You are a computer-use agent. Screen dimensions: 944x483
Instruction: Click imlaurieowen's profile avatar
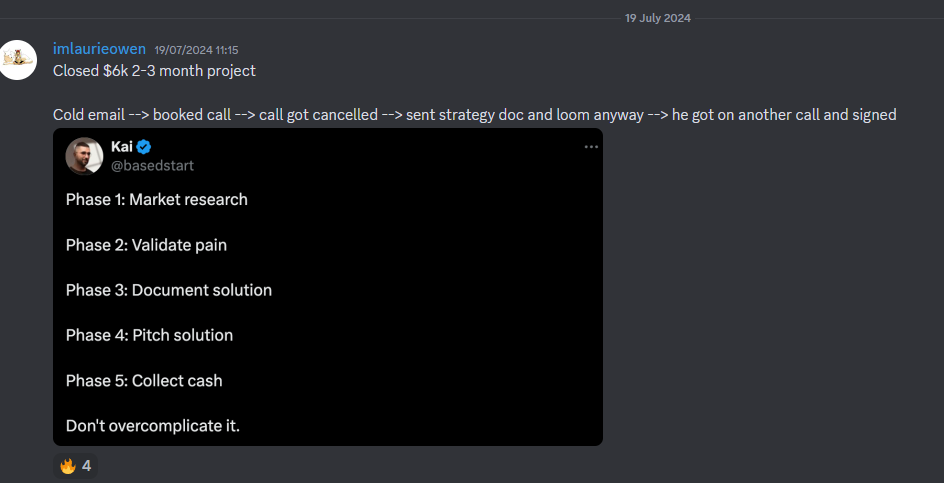pyautogui.click(x=19, y=59)
